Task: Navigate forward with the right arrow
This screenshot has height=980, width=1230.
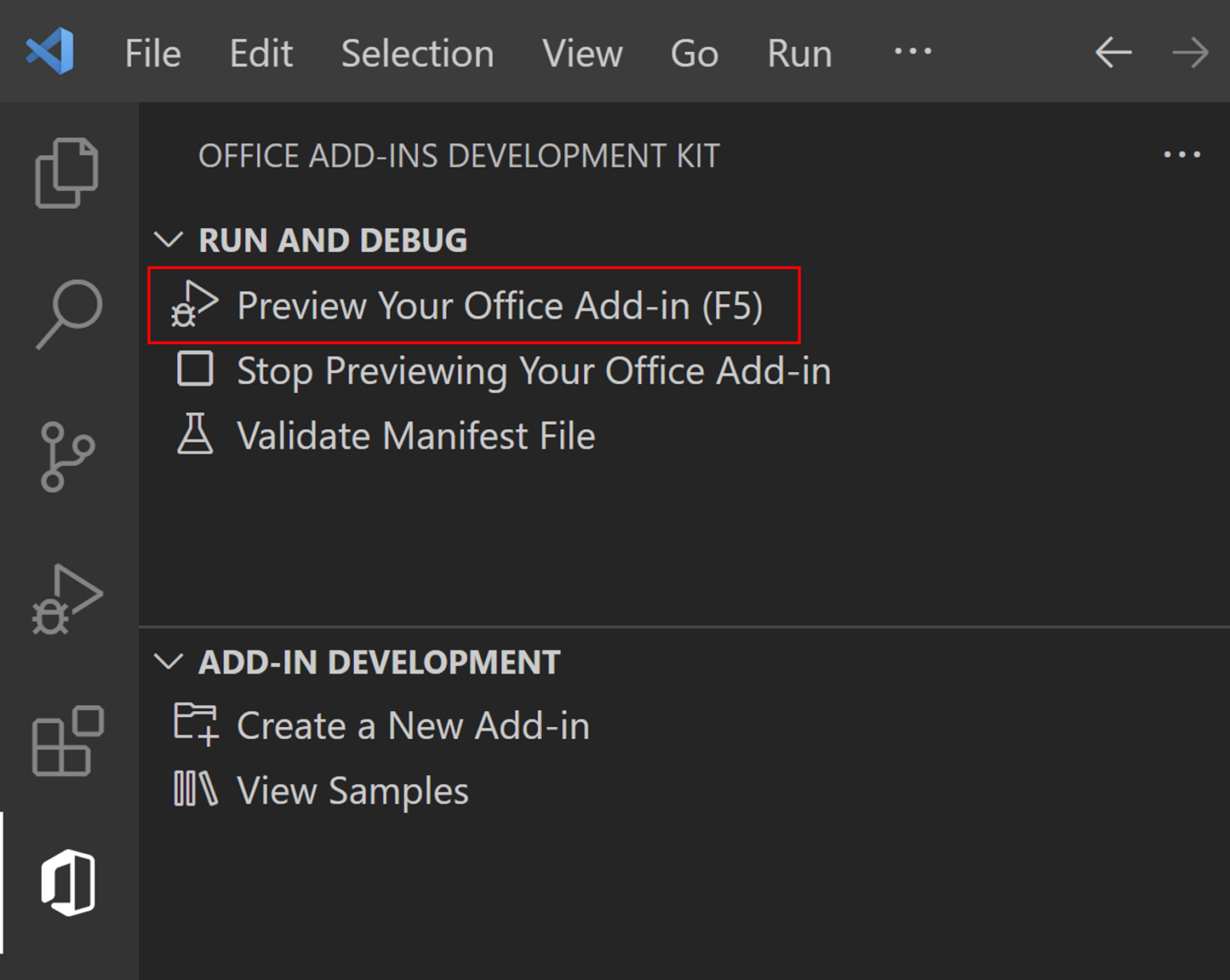Action: coord(1192,53)
